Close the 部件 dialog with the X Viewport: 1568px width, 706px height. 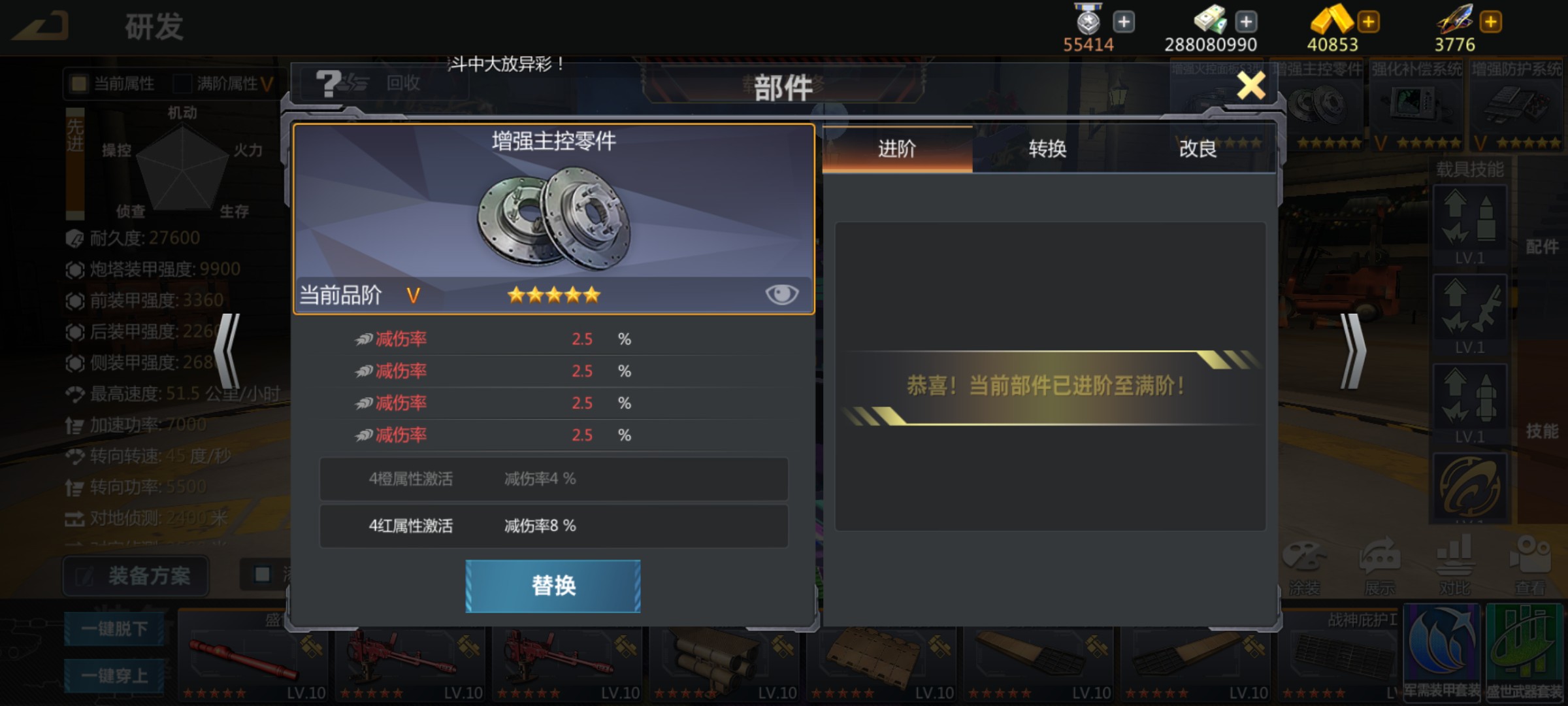coord(1251,86)
